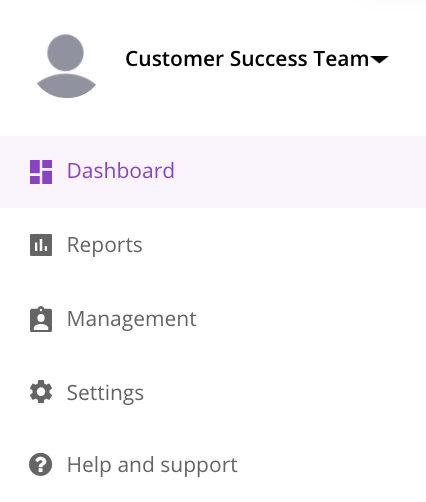The image size is (426, 502).
Task: Click the highlighted Dashboard row background
Action: (x=213, y=172)
